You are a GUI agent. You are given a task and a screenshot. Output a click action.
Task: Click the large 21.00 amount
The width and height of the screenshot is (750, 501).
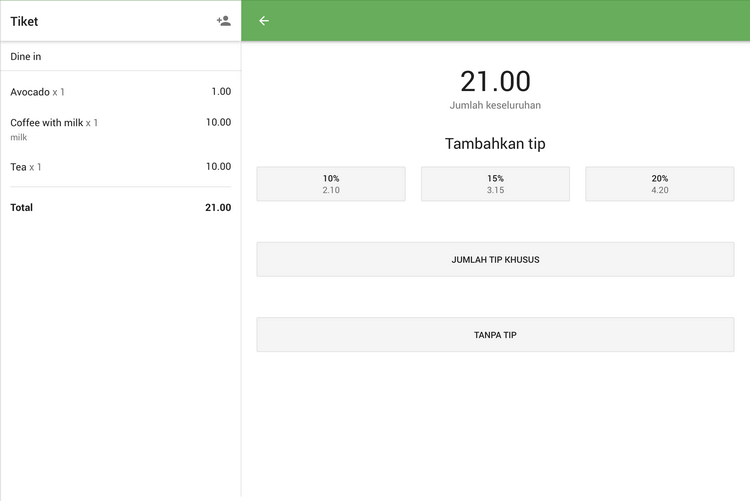click(x=495, y=81)
